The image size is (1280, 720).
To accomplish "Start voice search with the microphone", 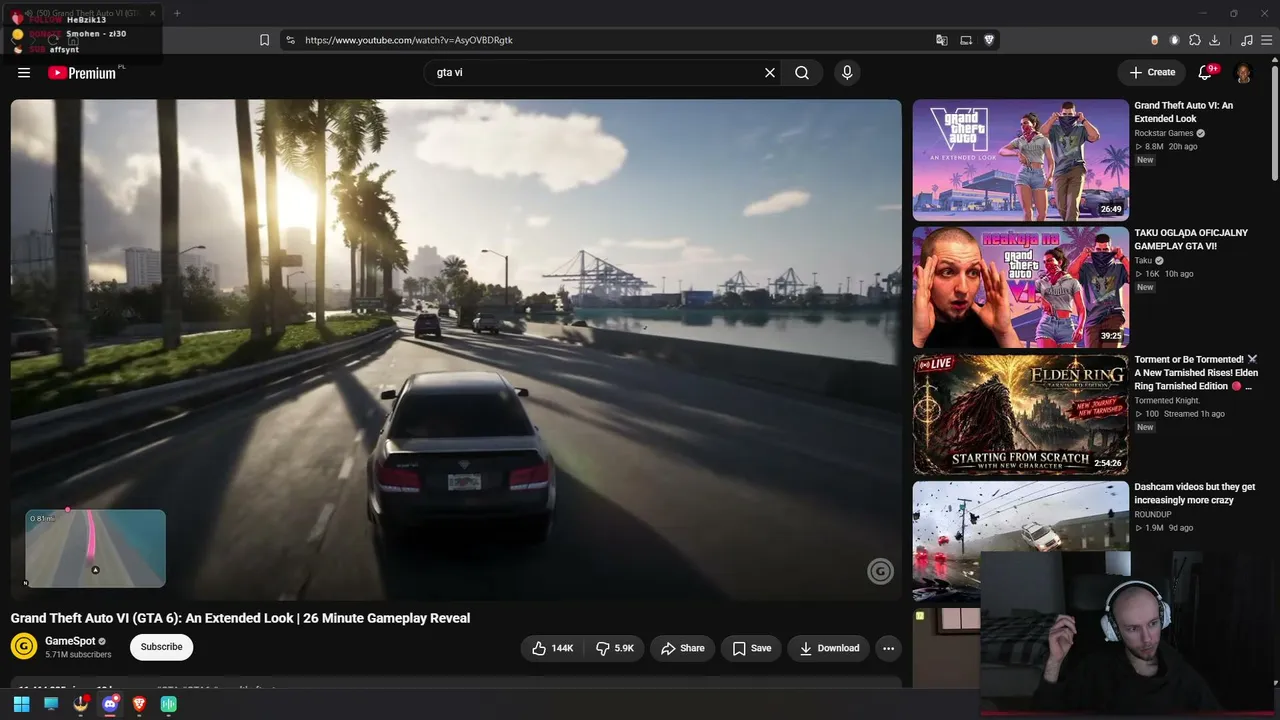I will 847,72.
